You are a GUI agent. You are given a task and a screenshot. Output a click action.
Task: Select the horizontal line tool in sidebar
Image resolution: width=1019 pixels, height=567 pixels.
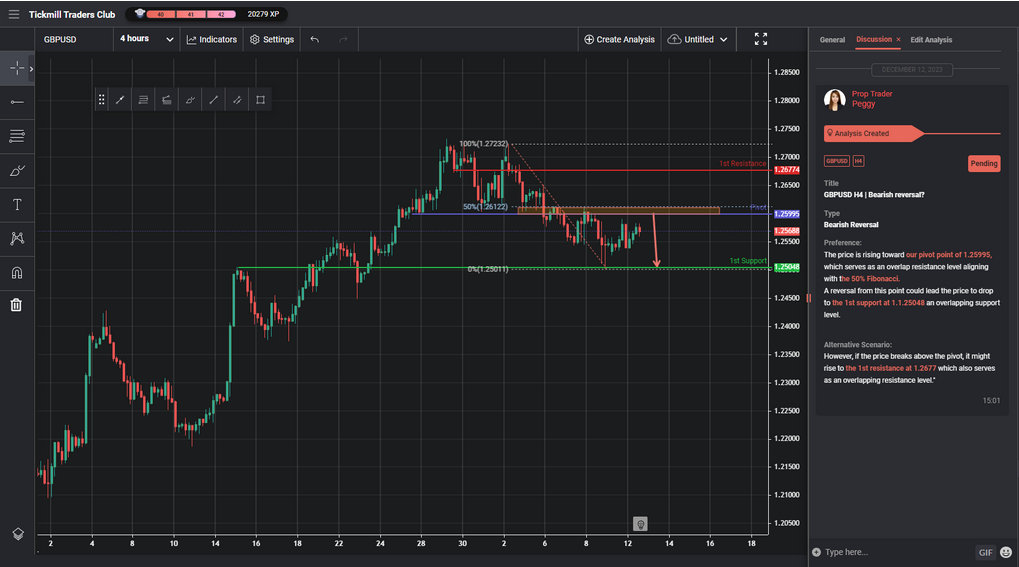click(x=17, y=102)
